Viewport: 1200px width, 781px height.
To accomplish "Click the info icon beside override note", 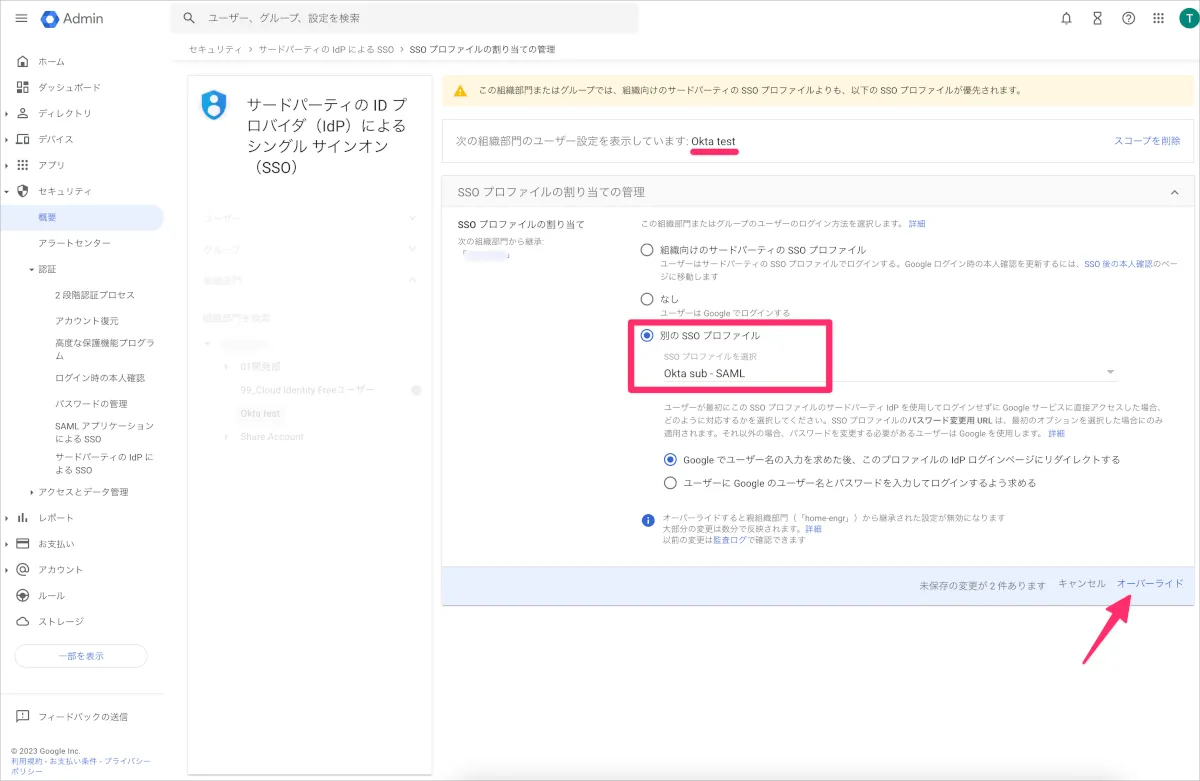I will (x=647, y=519).
